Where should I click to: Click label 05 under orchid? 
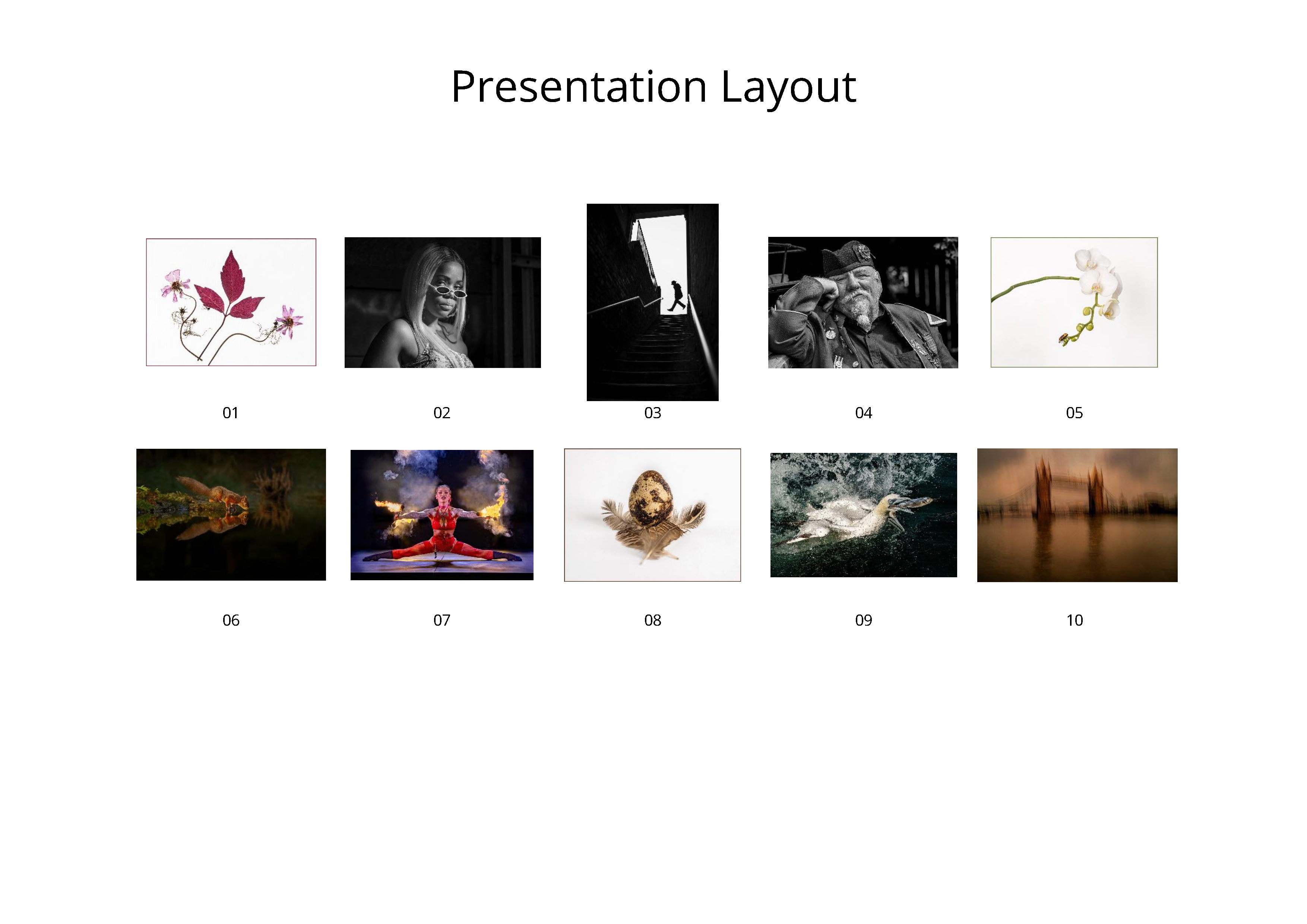(1074, 413)
